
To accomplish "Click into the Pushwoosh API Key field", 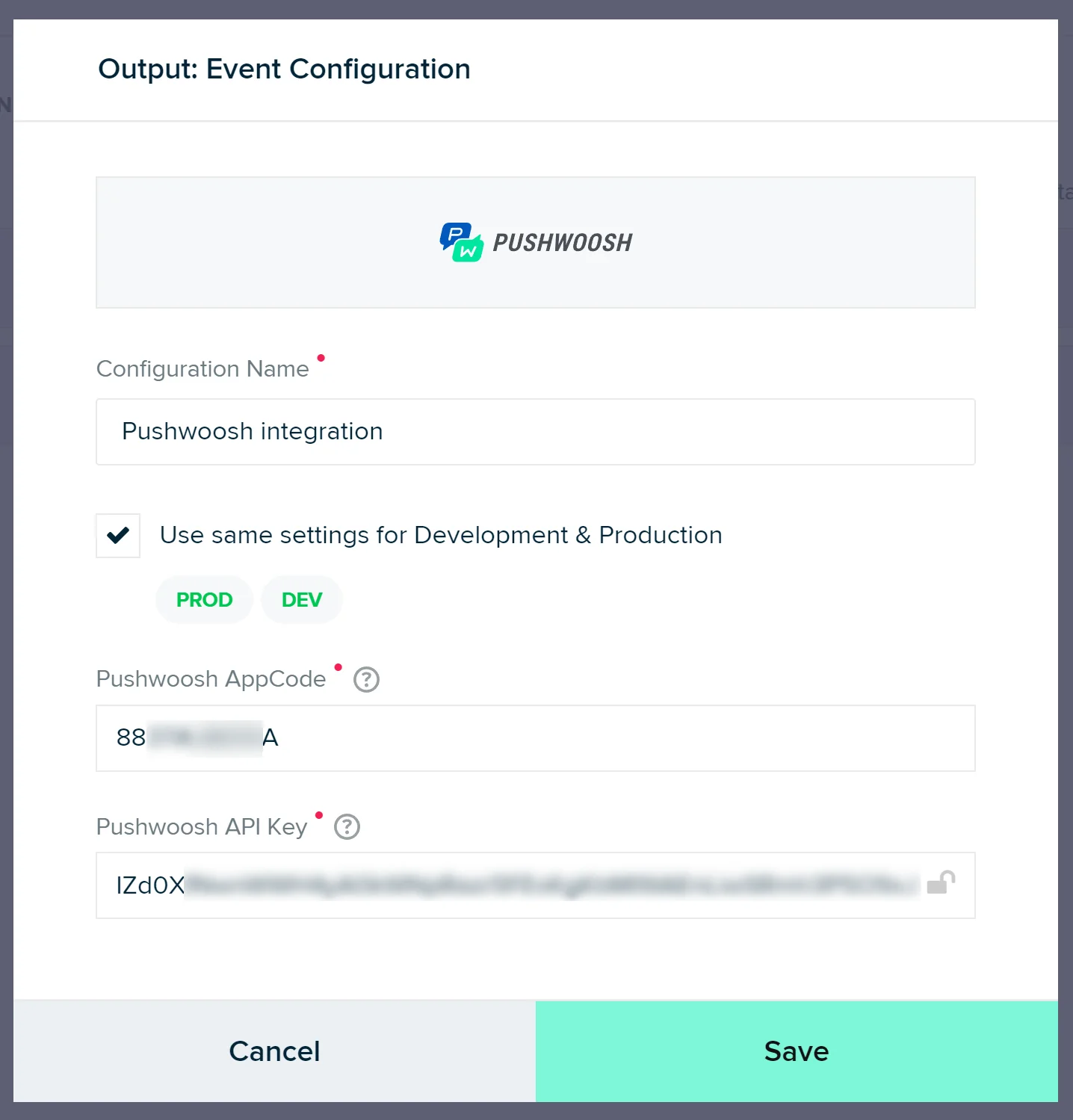I will (x=516, y=885).
